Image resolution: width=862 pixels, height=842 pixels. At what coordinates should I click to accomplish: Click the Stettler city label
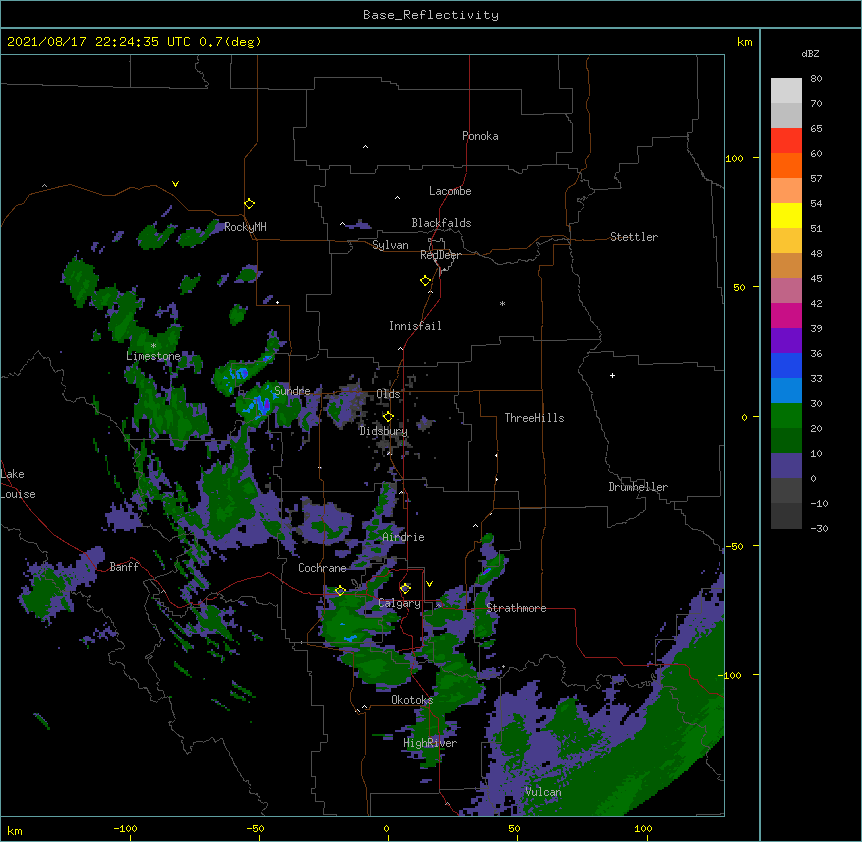click(x=633, y=237)
